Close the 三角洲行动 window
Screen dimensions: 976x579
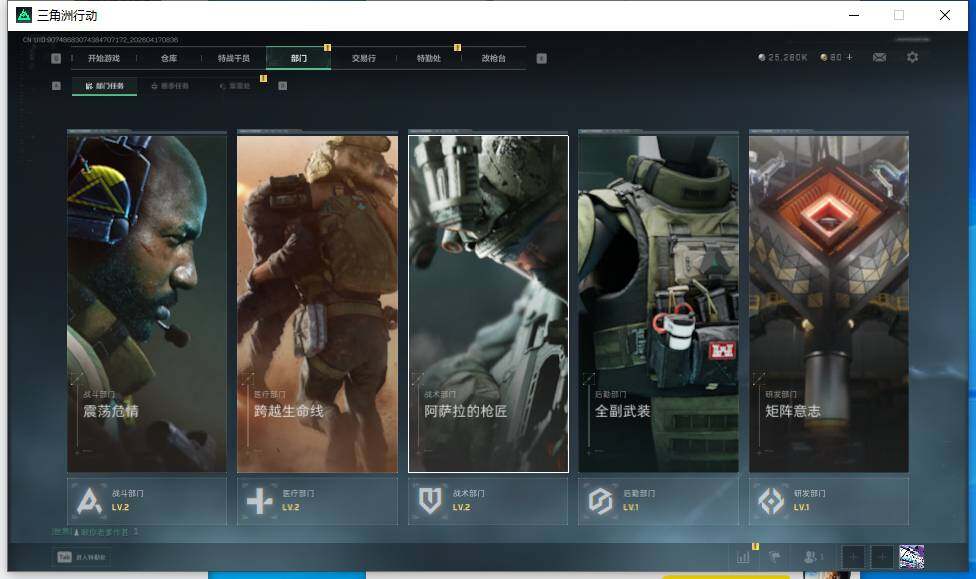click(945, 15)
